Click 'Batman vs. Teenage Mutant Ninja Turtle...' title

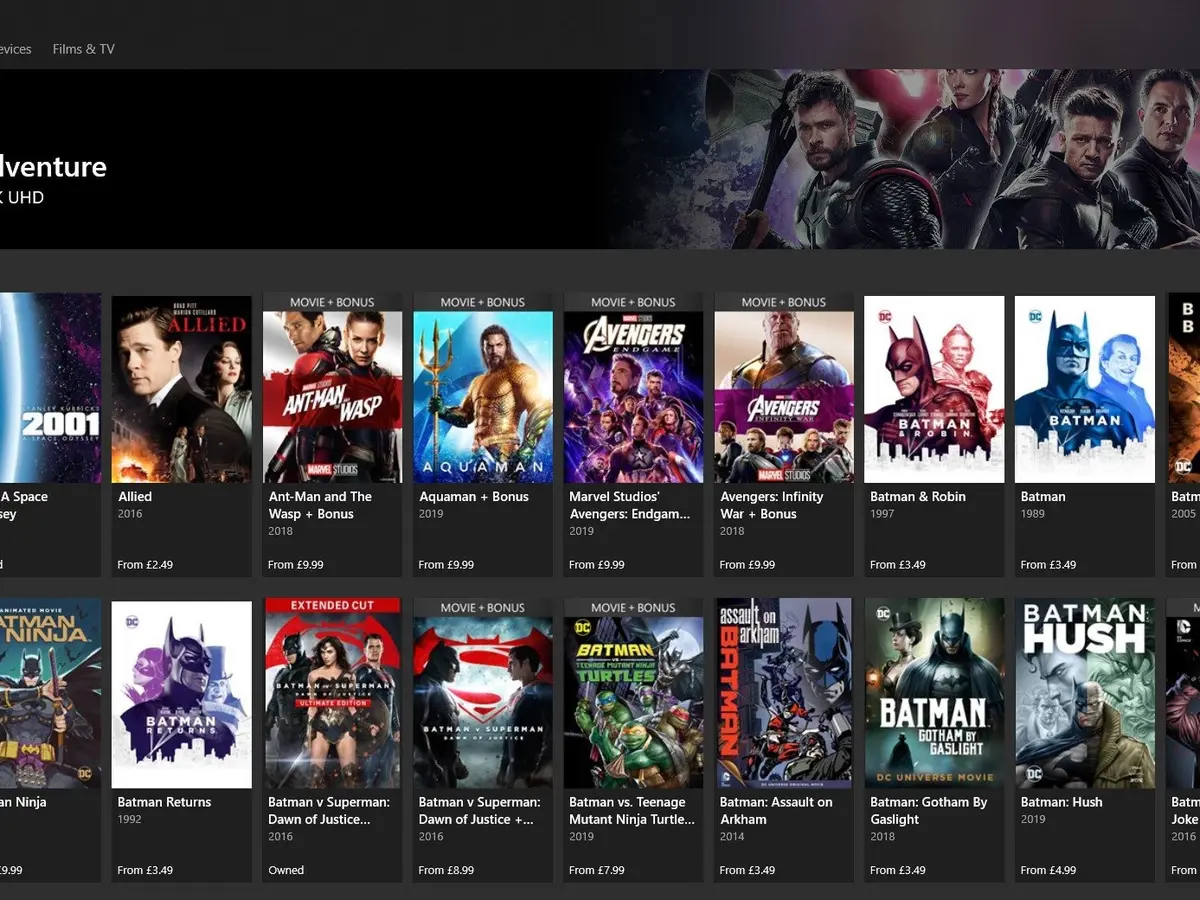tap(632, 810)
